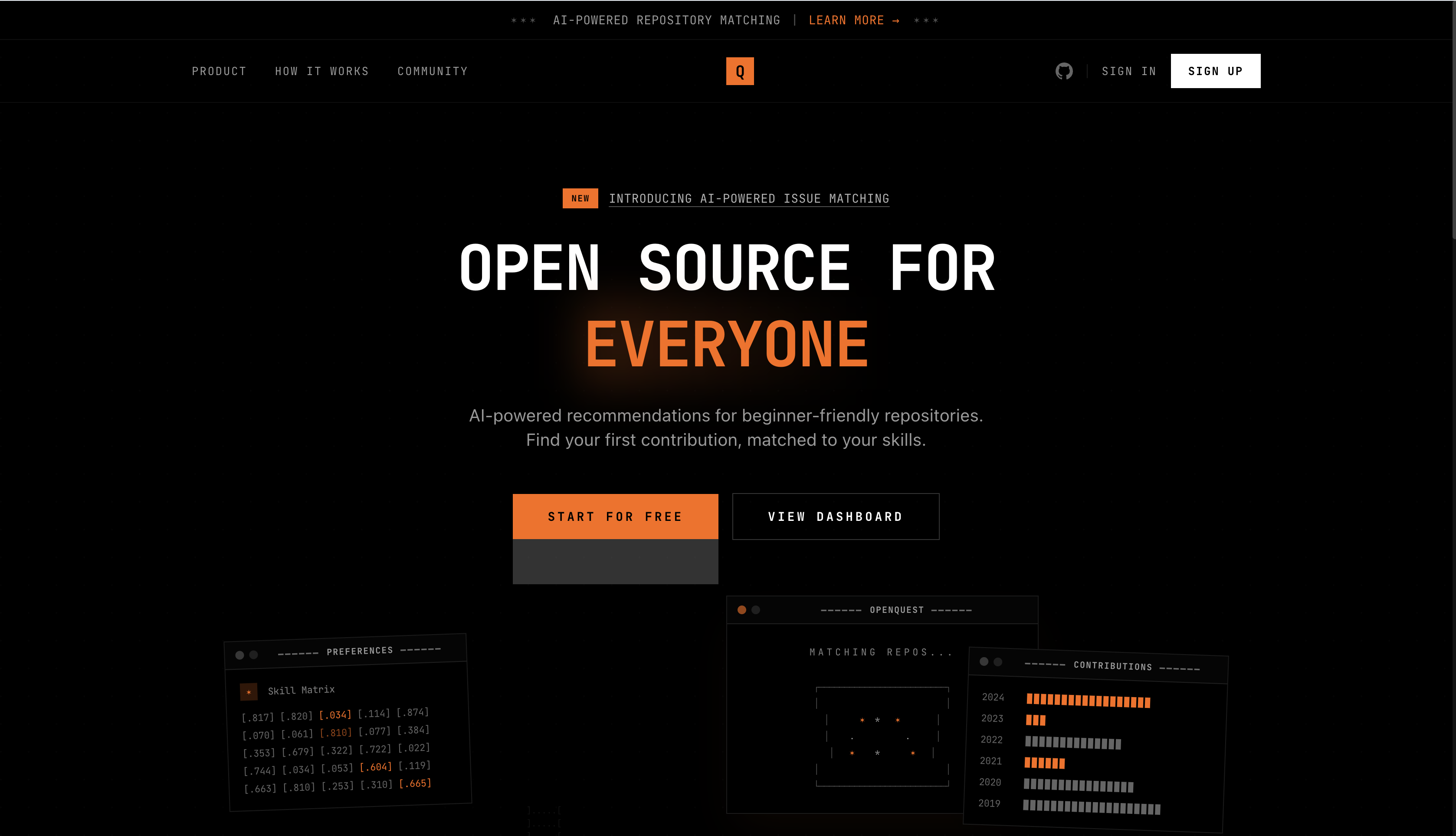Open the How It Works menu item

(x=321, y=71)
